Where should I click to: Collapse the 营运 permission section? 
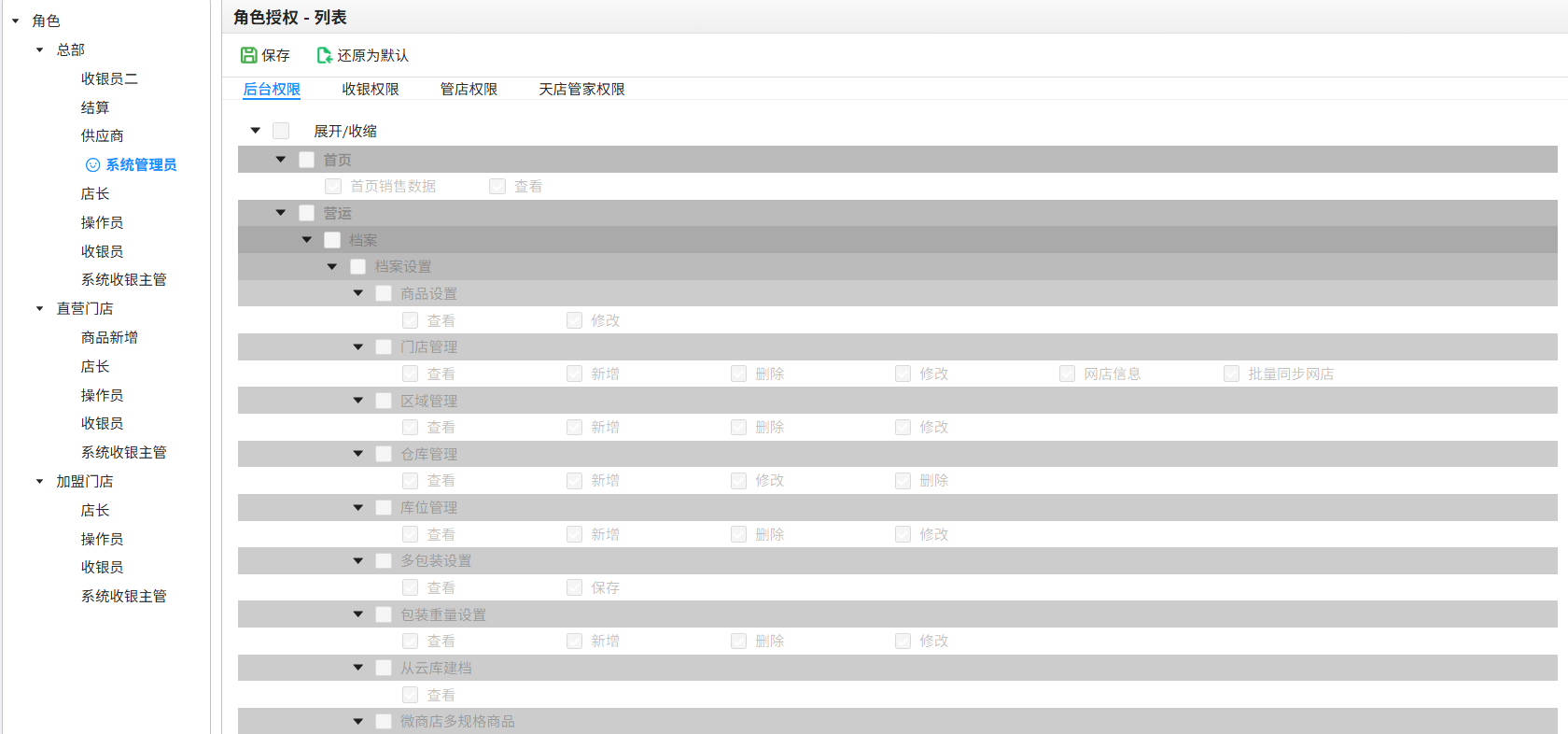281,213
